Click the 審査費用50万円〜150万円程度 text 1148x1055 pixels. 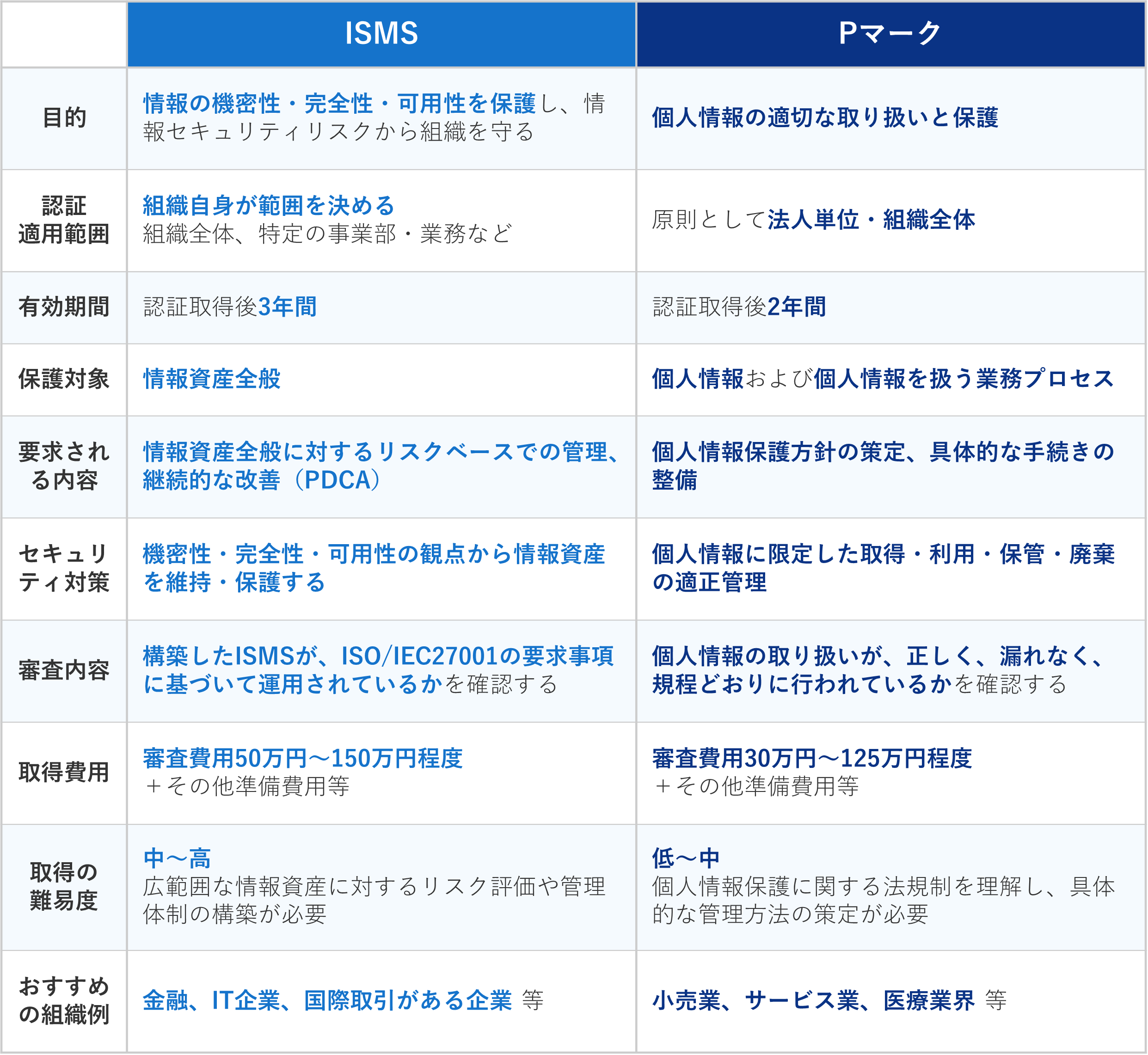pyautogui.click(x=302, y=759)
